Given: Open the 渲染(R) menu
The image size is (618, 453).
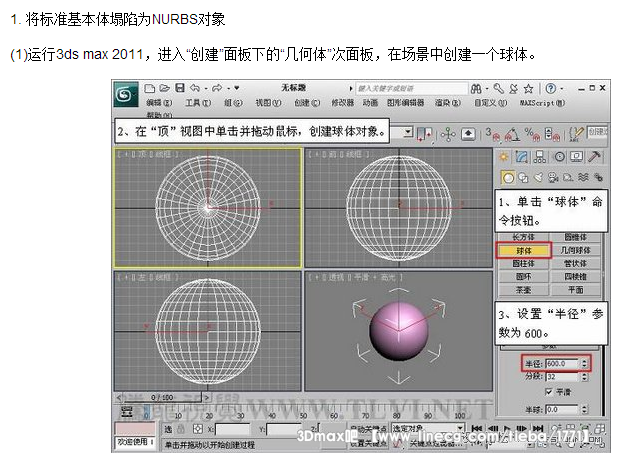Looking at the screenshot, I should coord(448,103).
